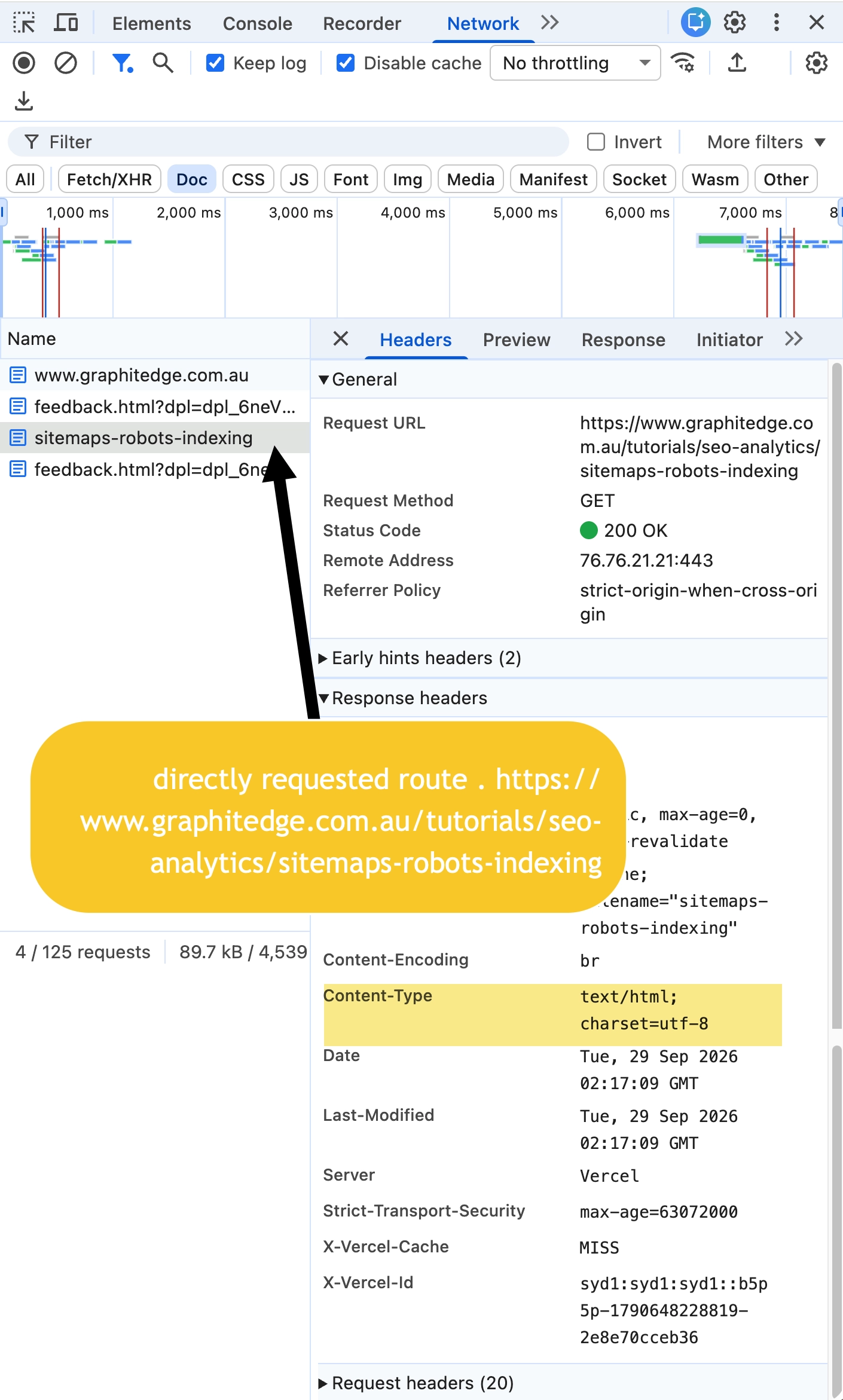Select the Img filter chip
The width and height of the screenshot is (843, 1400).
click(408, 179)
